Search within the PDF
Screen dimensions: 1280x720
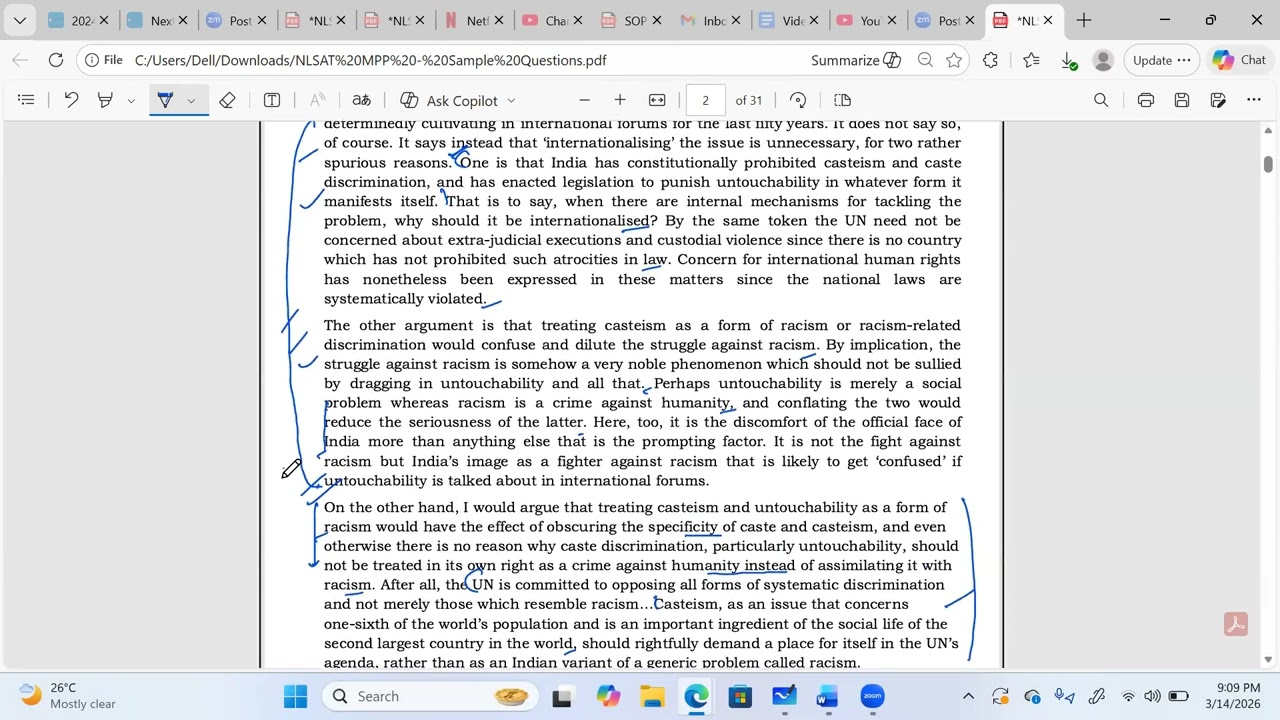point(1101,100)
